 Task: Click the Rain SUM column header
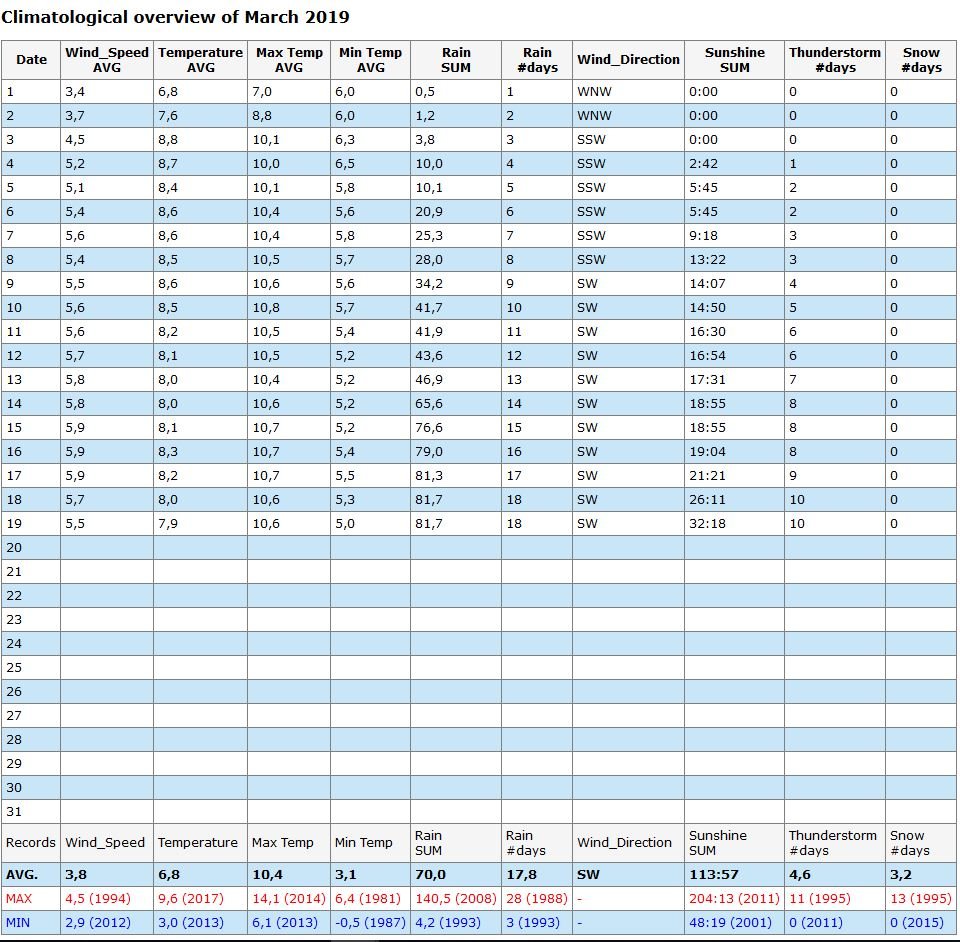(x=456, y=60)
